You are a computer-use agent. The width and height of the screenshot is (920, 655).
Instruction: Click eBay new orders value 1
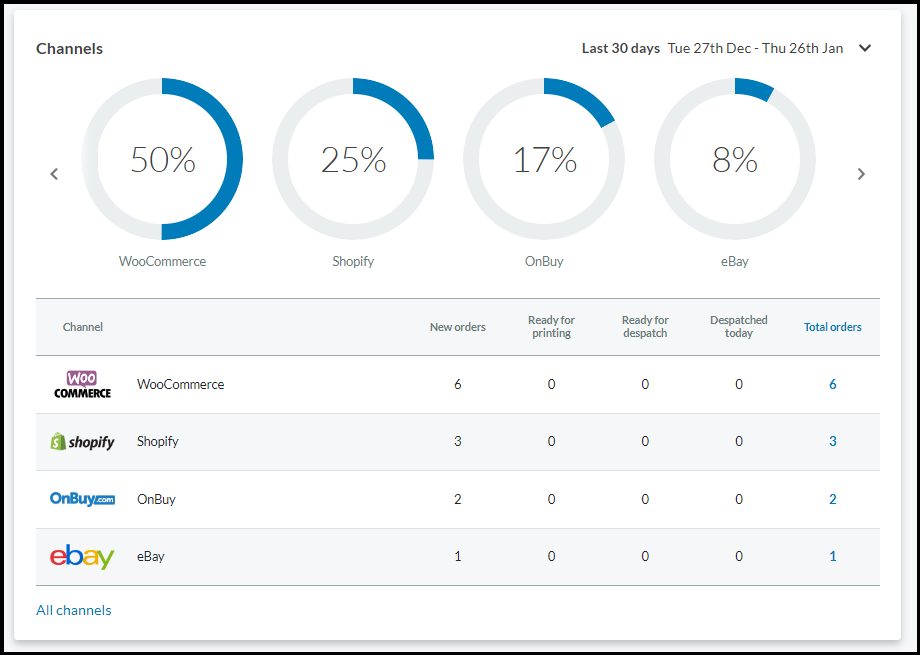coord(458,556)
